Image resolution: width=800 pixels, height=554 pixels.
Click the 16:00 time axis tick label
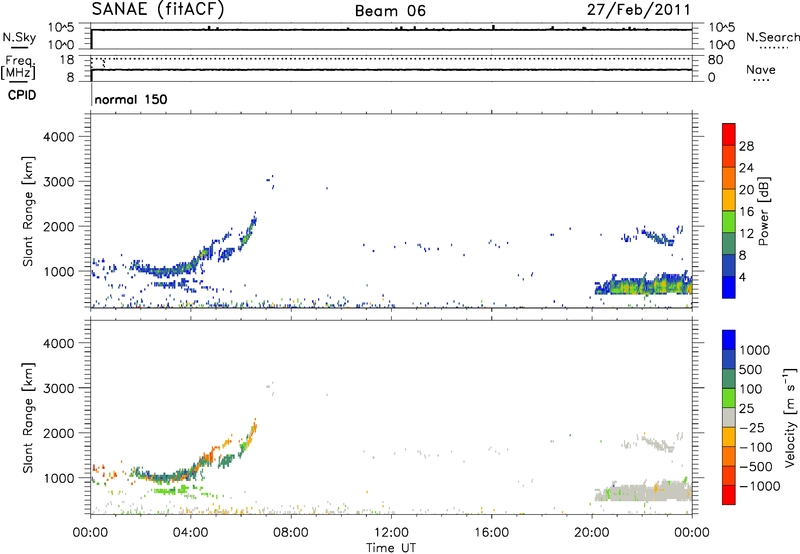(491, 533)
